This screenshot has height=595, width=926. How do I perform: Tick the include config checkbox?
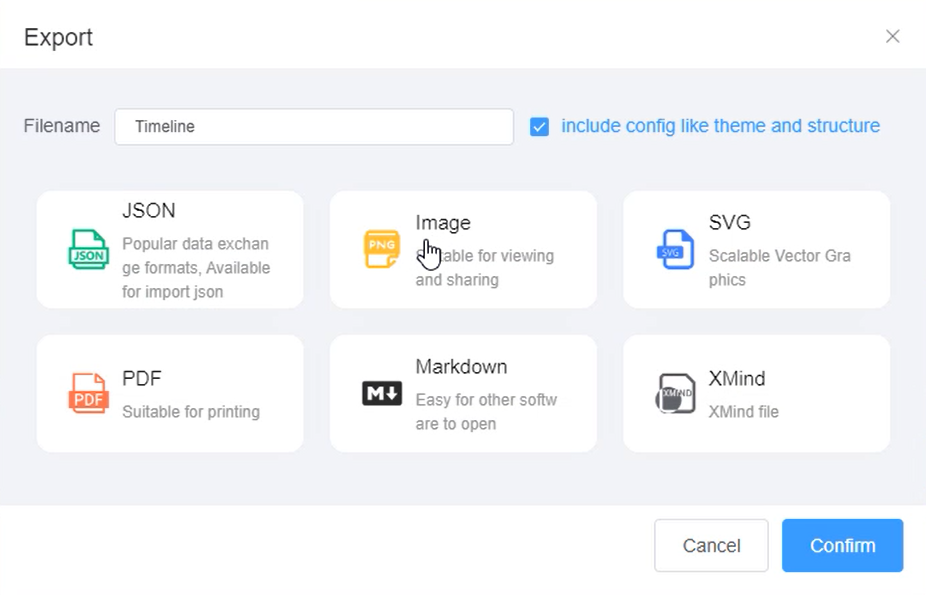[539, 127]
